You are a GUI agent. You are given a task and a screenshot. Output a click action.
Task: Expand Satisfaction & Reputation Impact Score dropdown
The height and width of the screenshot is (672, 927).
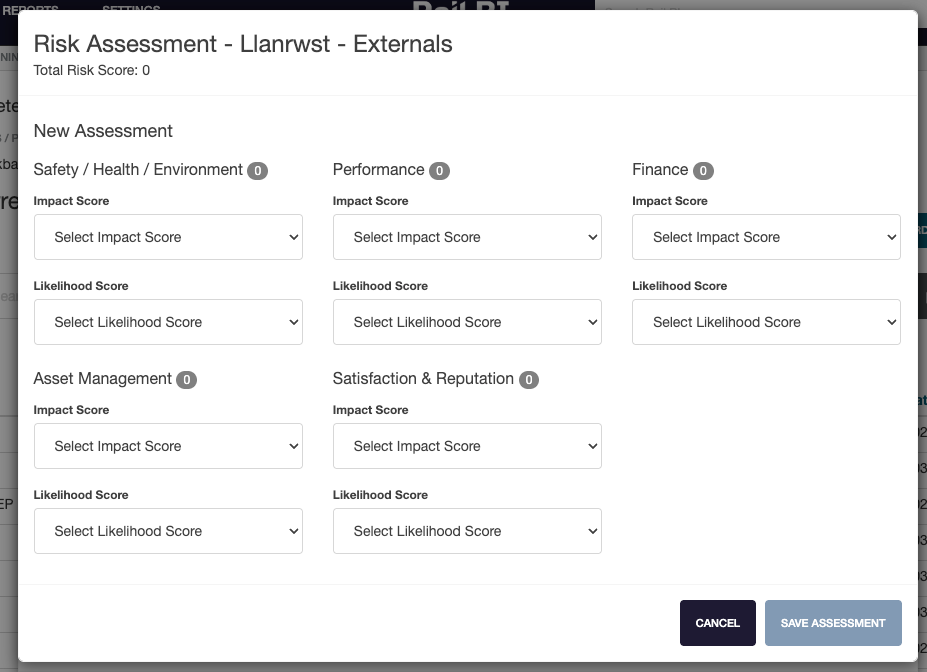(x=467, y=446)
